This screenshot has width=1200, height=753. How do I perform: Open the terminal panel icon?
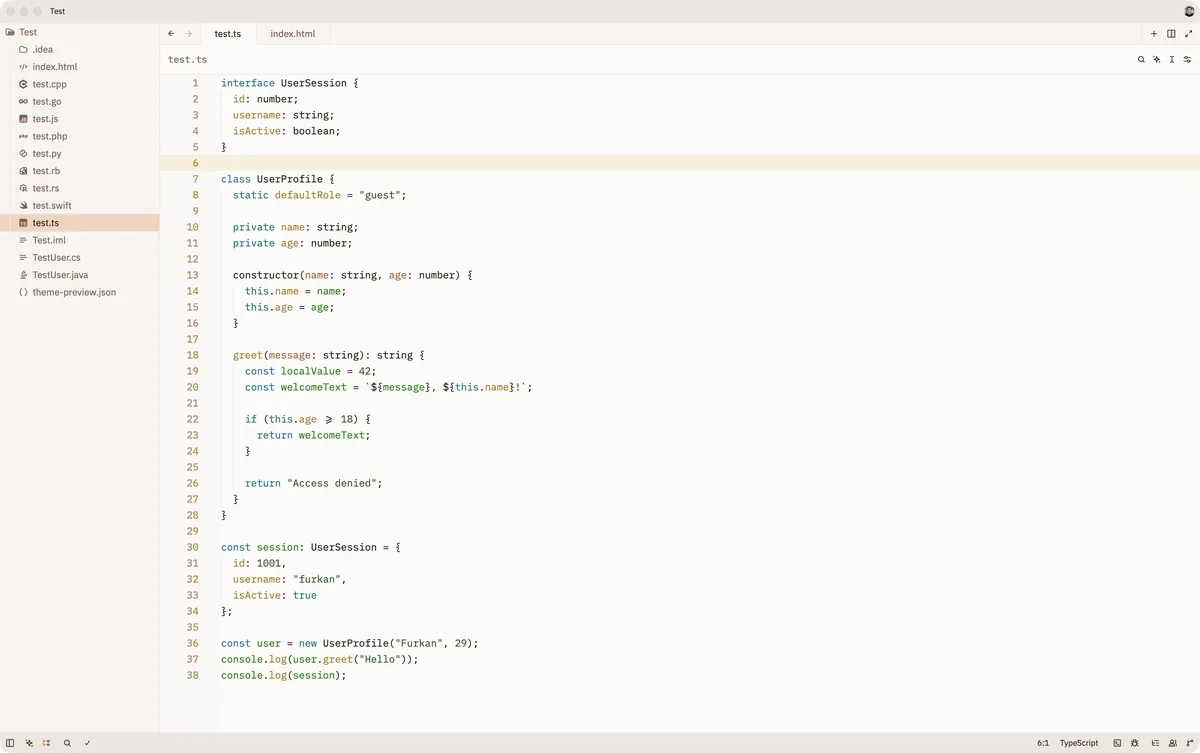(1117, 743)
